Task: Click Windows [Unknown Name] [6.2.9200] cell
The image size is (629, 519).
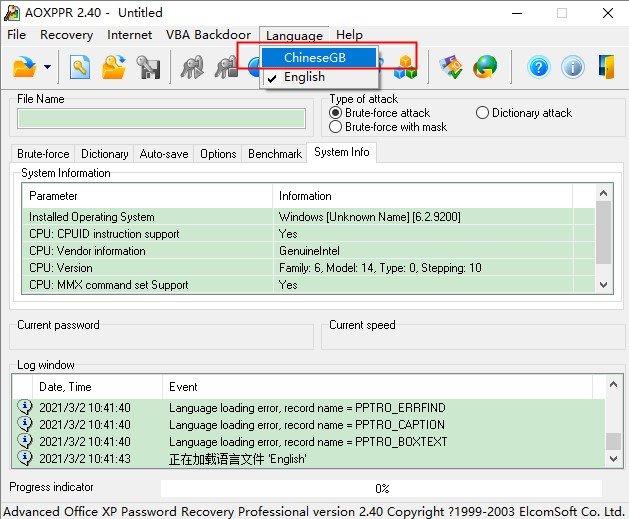Action: [x=369, y=217]
